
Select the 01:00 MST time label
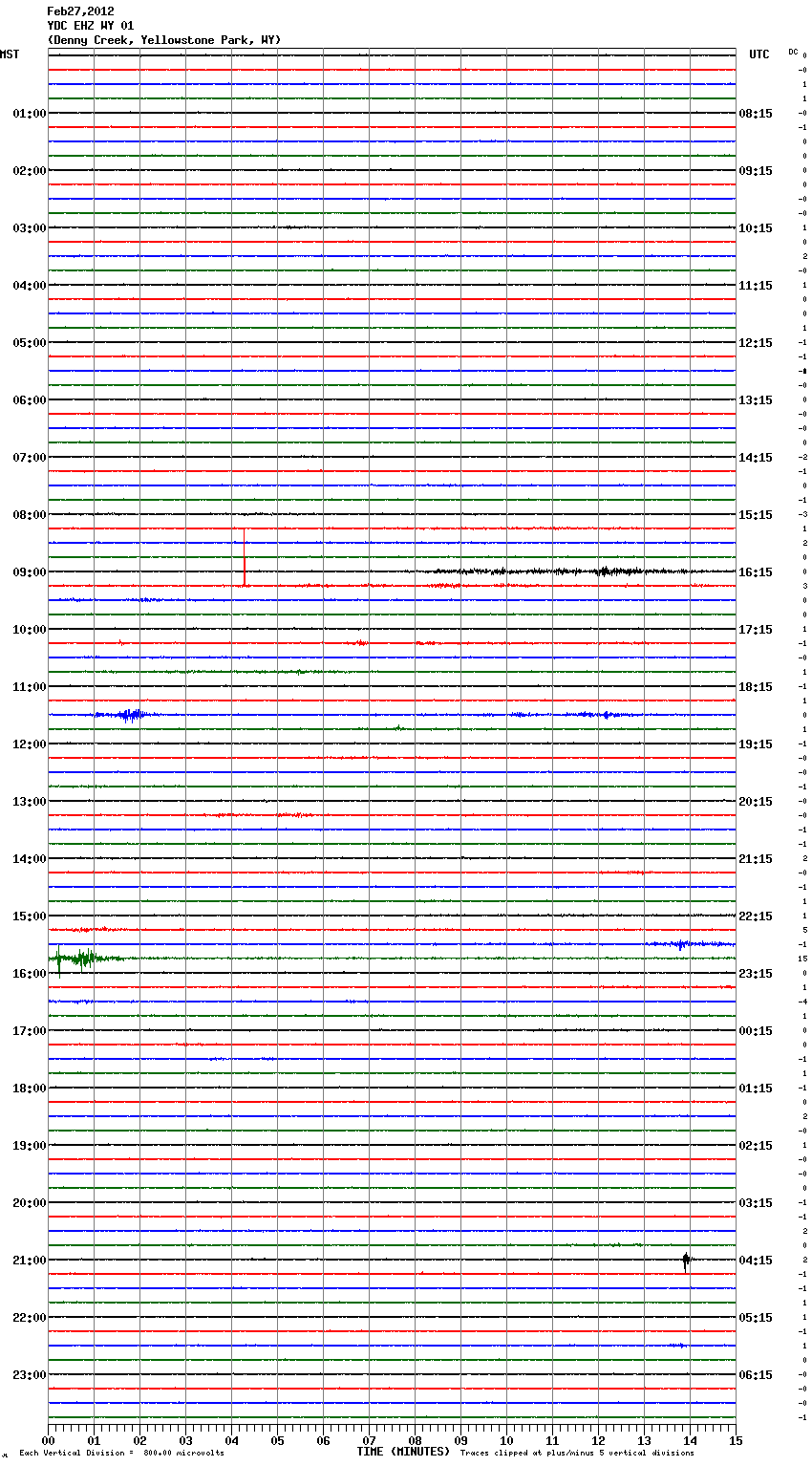point(29,114)
